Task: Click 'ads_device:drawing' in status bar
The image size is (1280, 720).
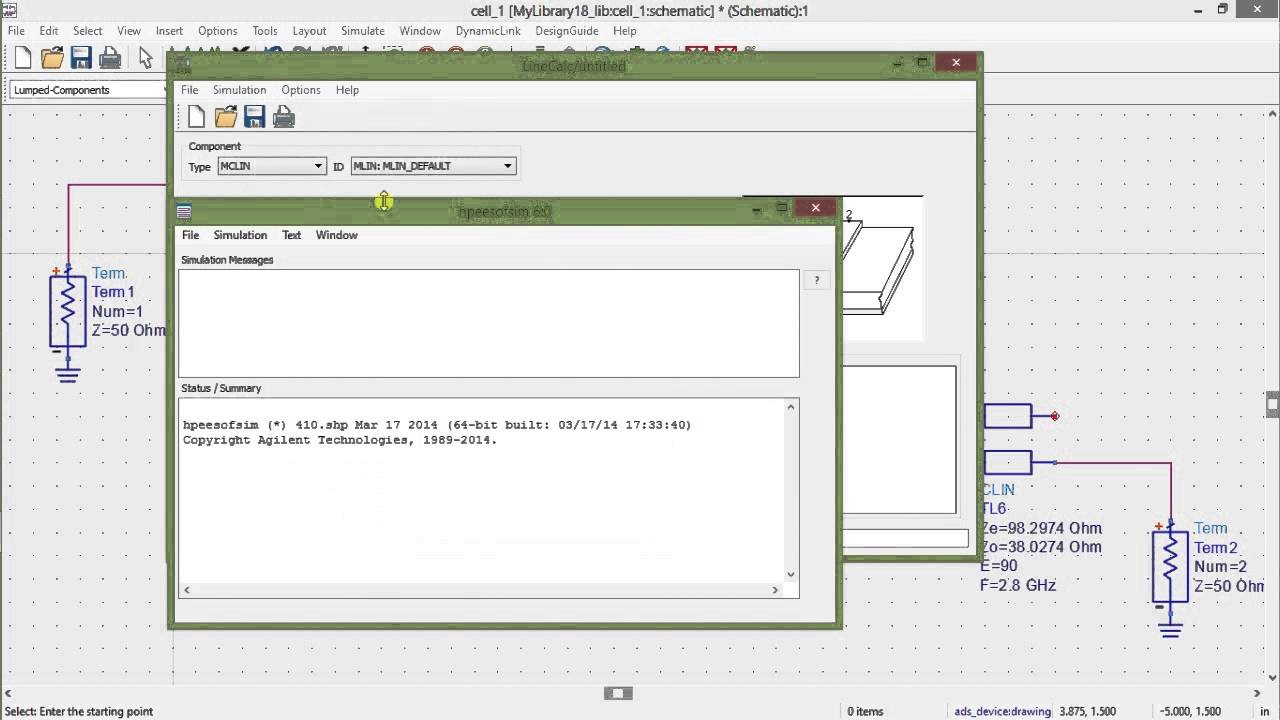Action: [1002, 711]
